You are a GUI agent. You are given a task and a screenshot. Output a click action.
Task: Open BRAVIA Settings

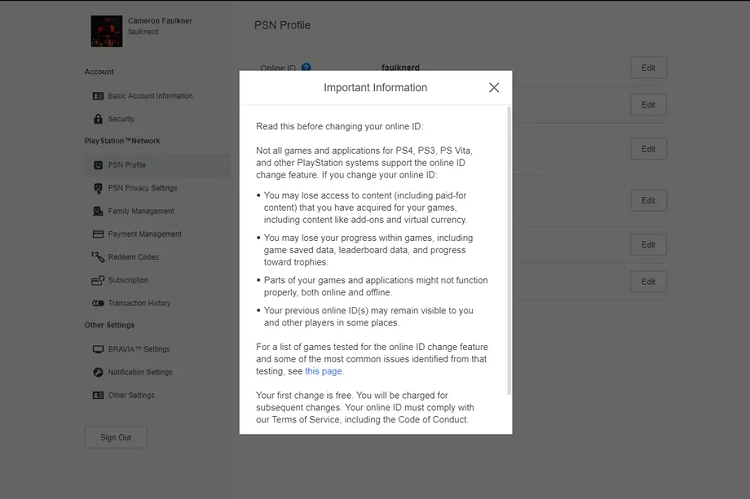139,349
